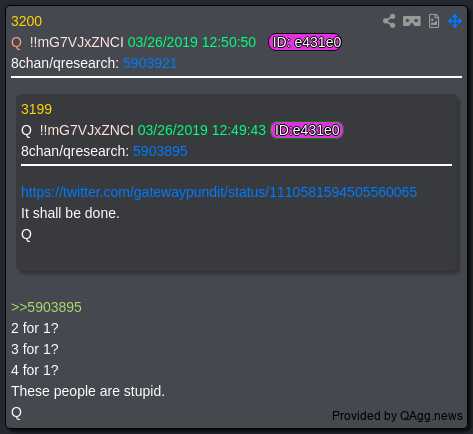This screenshot has width=473, height=434.
Task: Select the orange Q name on post 3200
Action: 16,43
